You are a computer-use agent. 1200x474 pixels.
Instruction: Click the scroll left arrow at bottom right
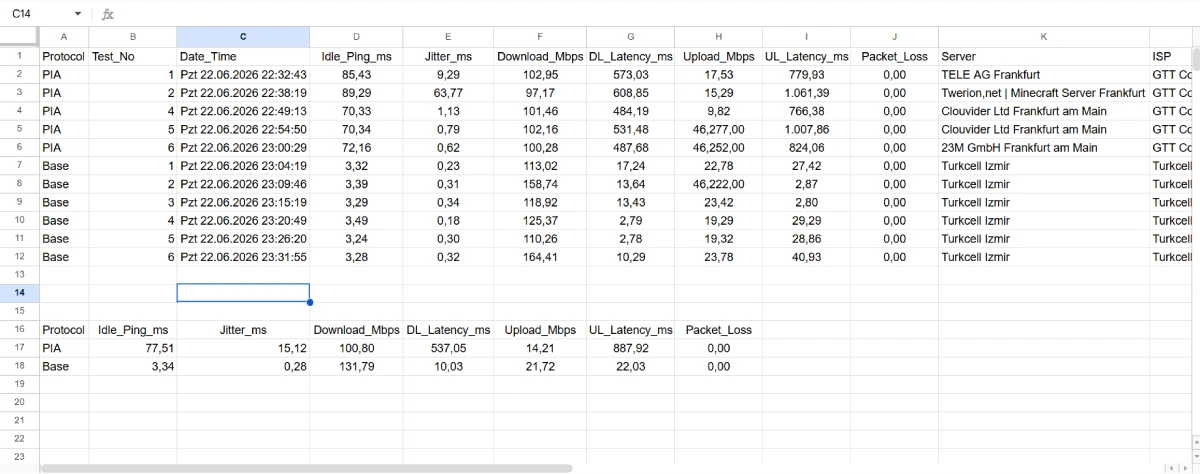point(1173,467)
